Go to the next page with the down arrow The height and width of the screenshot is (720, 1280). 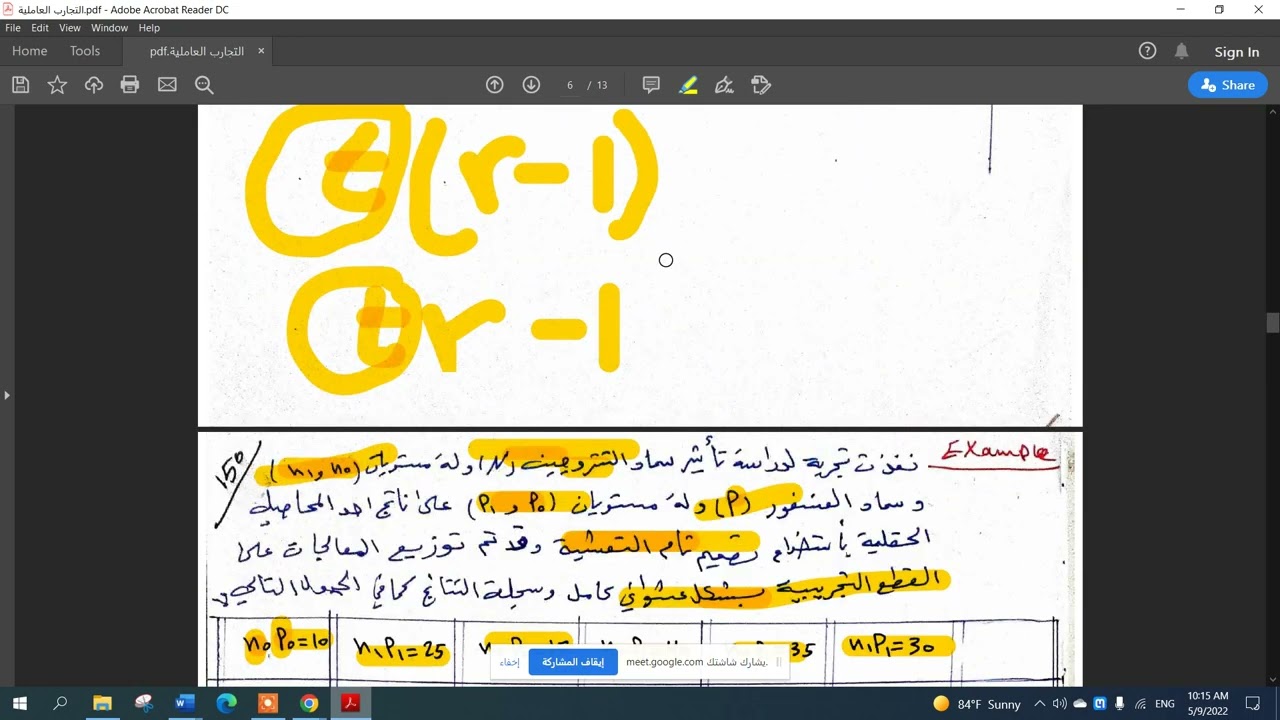click(531, 85)
